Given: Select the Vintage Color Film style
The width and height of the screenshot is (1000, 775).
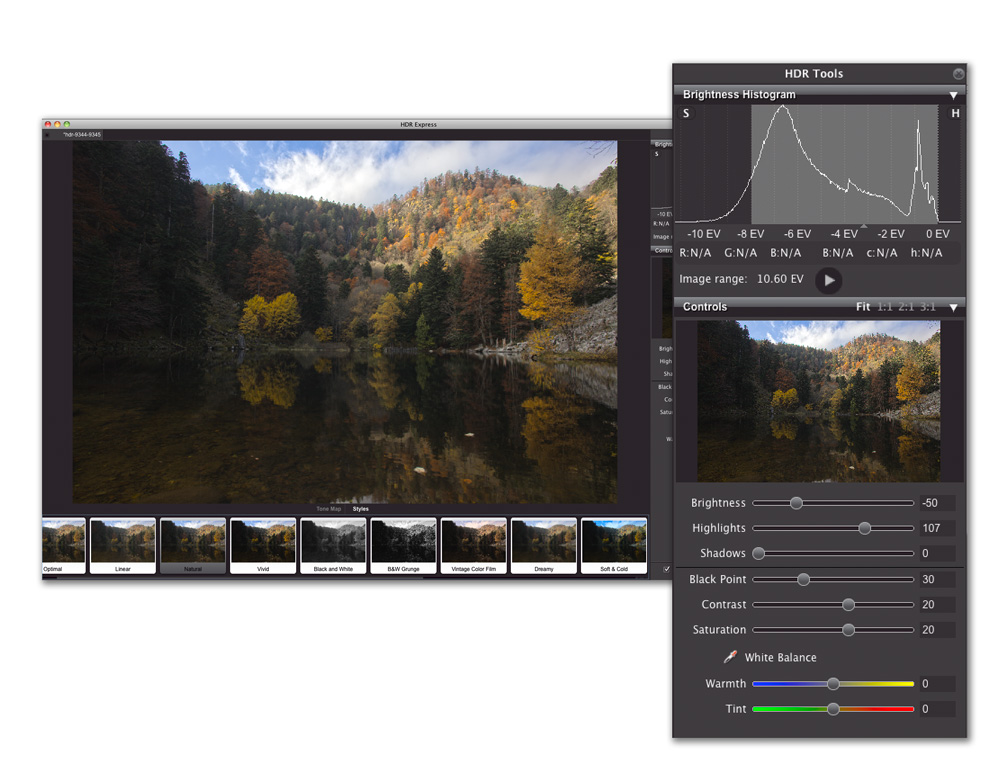Looking at the screenshot, I should [x=473, y=546].
